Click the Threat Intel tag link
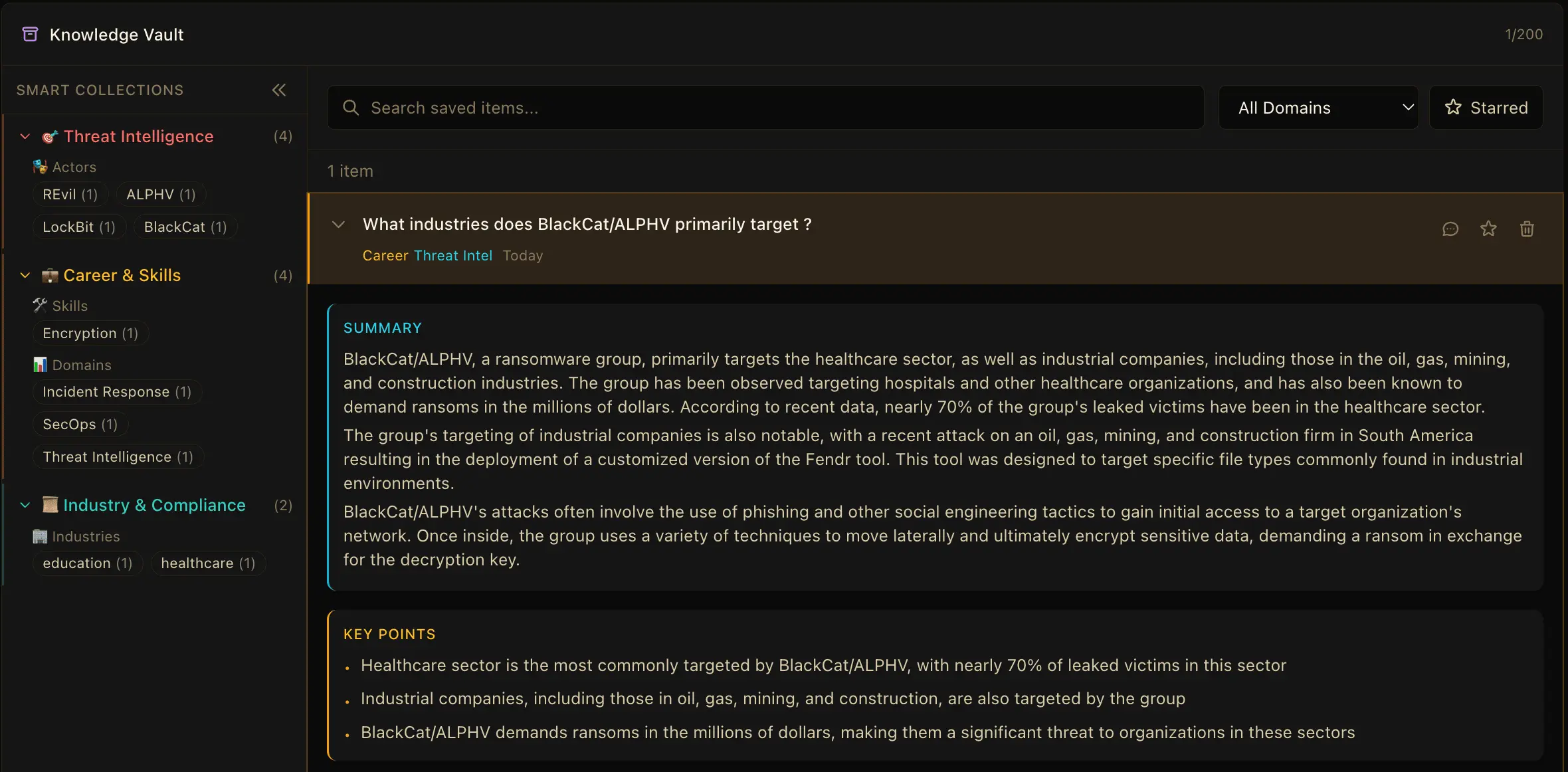This screenshot has width=1568, height=772. point(453,256)
